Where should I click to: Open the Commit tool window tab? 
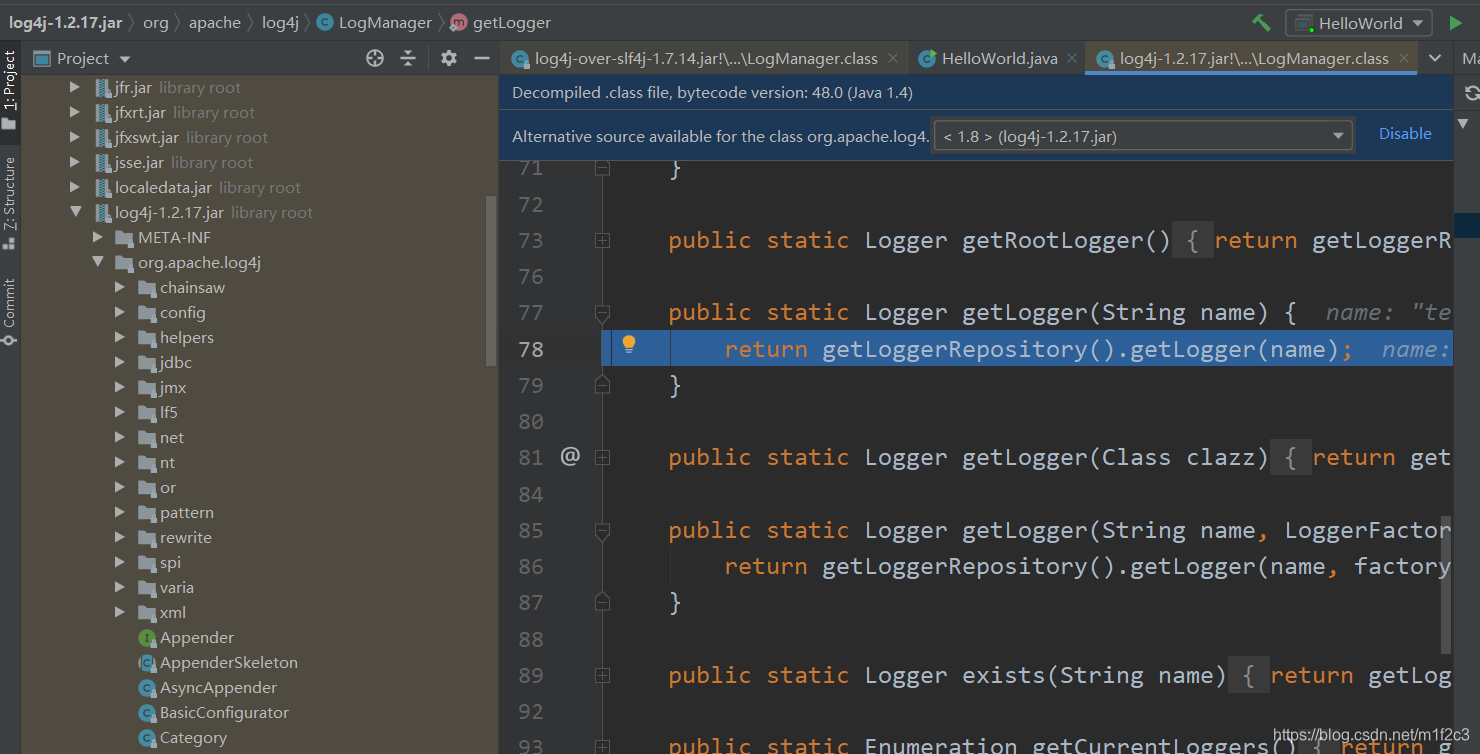[10, 310]
